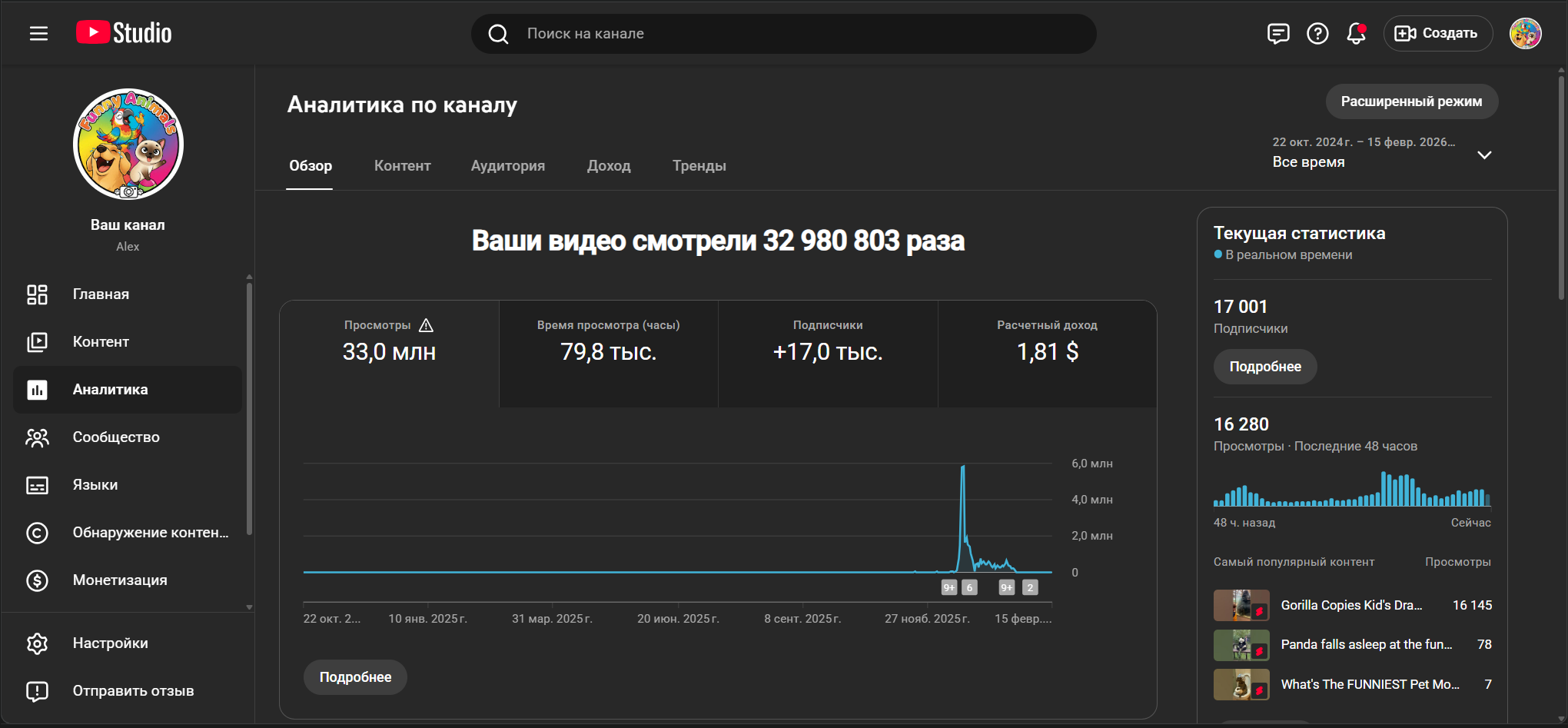Screen dimensions: 1568x728
Task: Switch to the Тренды tab
Action: 699,166
